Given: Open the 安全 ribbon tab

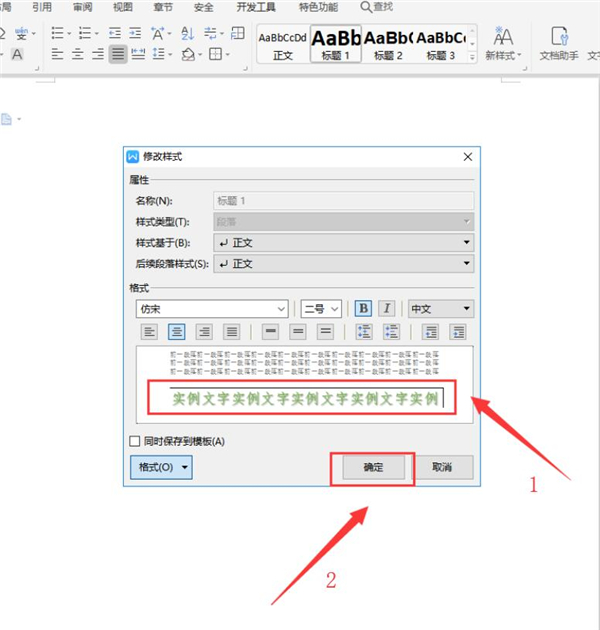Looking at the screenshot, I should [x=203, y=7].
